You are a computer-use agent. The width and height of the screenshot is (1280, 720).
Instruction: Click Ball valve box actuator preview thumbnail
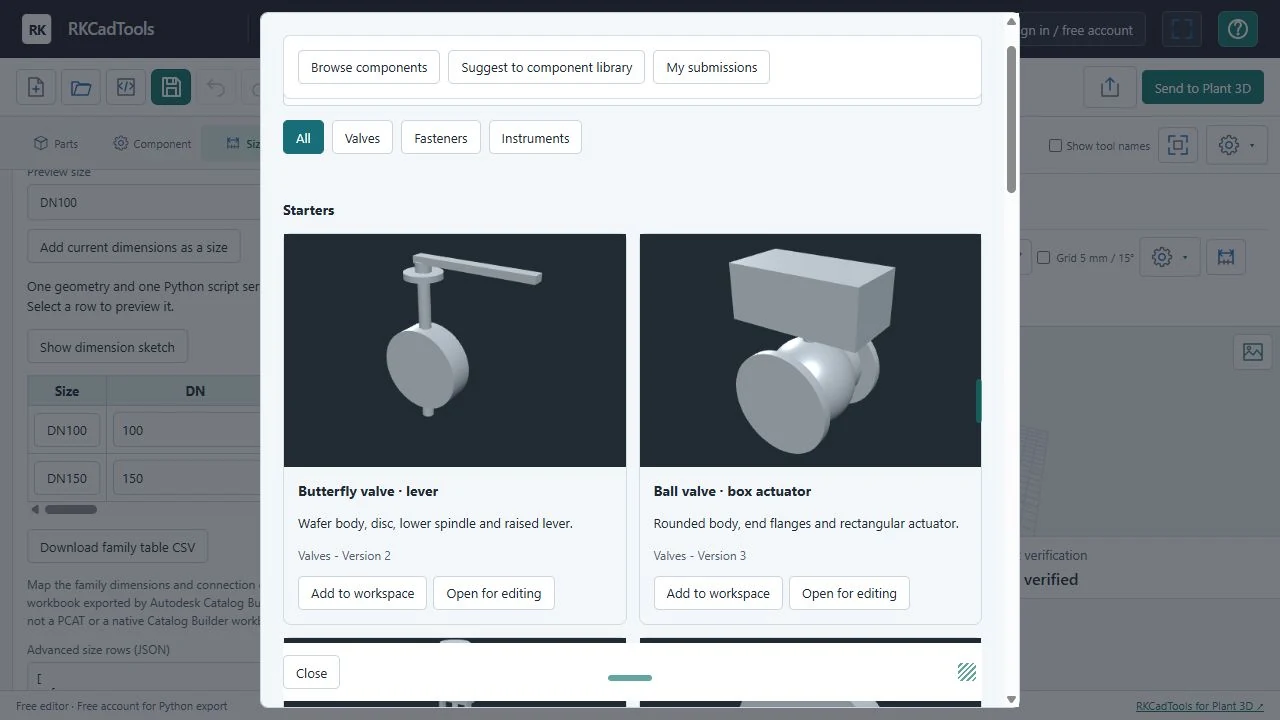tap(810, 350)
